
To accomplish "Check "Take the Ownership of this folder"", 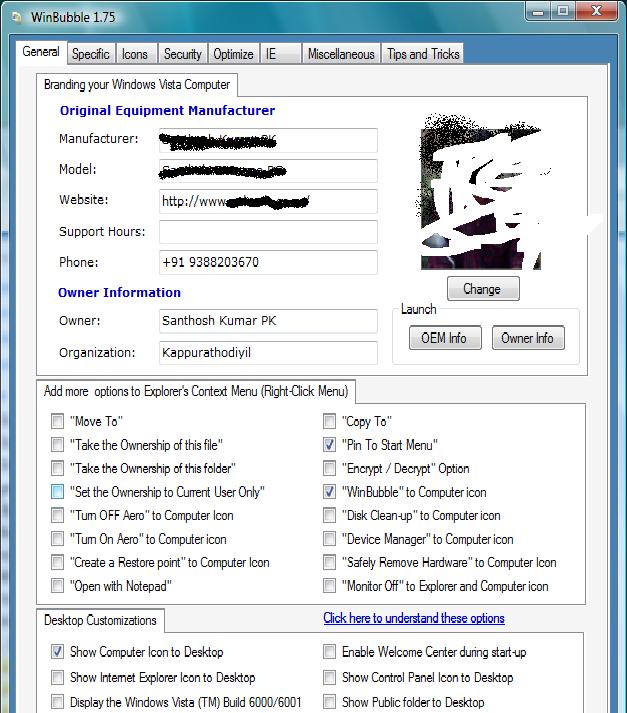I will tap(57, 468).
